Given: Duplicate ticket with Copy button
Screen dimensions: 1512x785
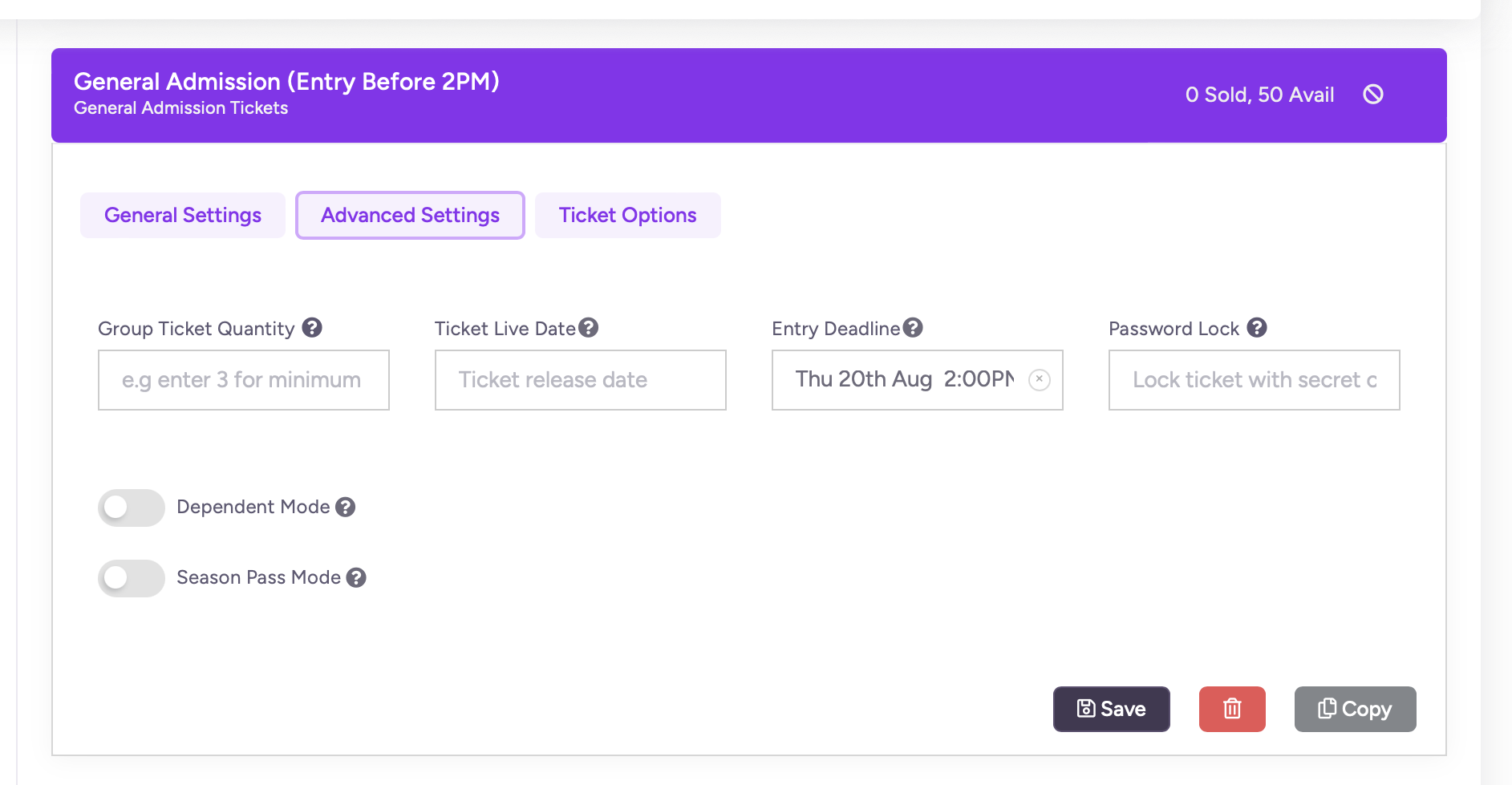Looking at the screenshot, I should pyautogui.click(x=1355, y=709).
